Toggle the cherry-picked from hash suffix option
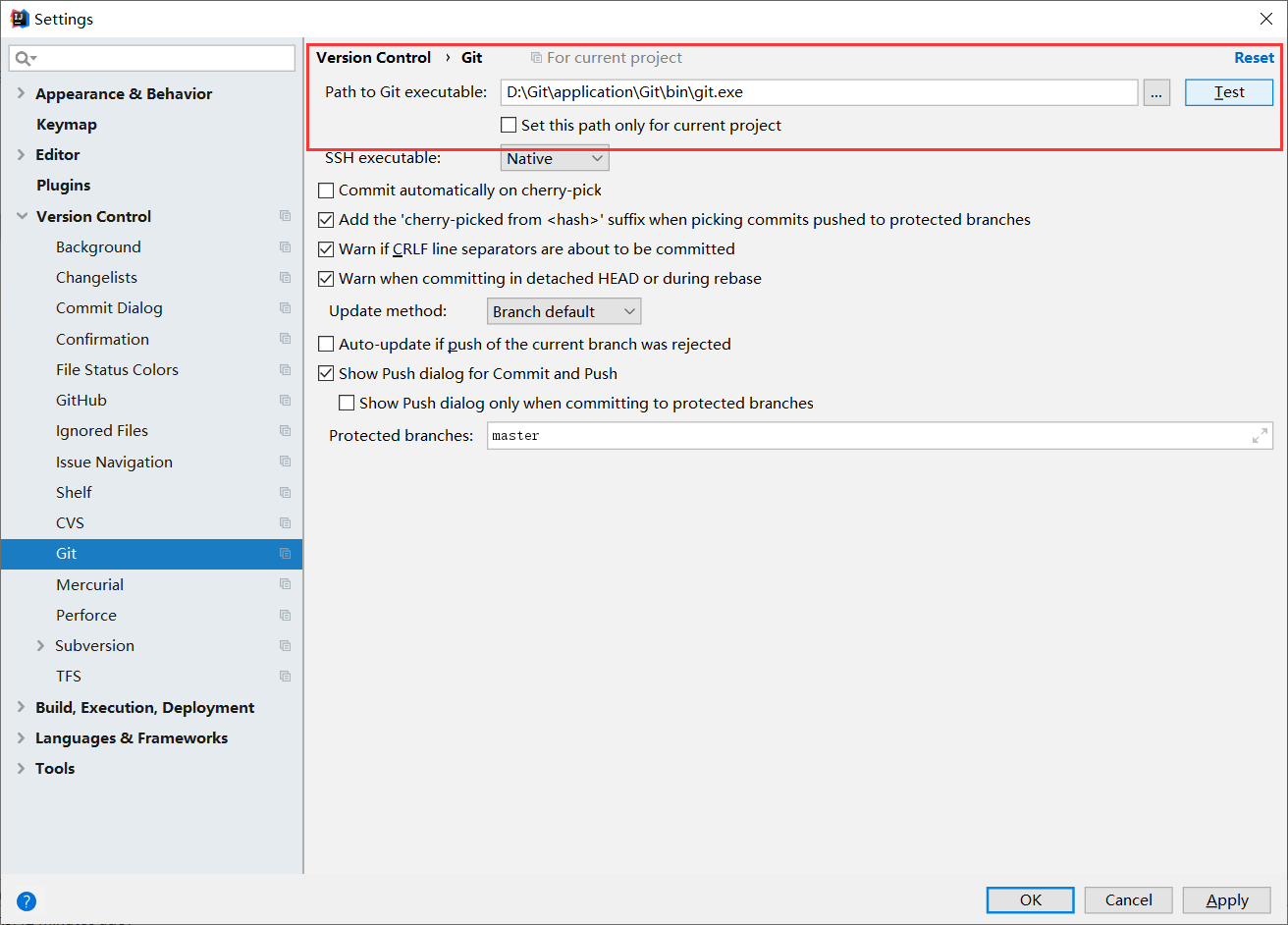Image resolution: width=1288 pixels, height=925 pixels. pos(326,219)
